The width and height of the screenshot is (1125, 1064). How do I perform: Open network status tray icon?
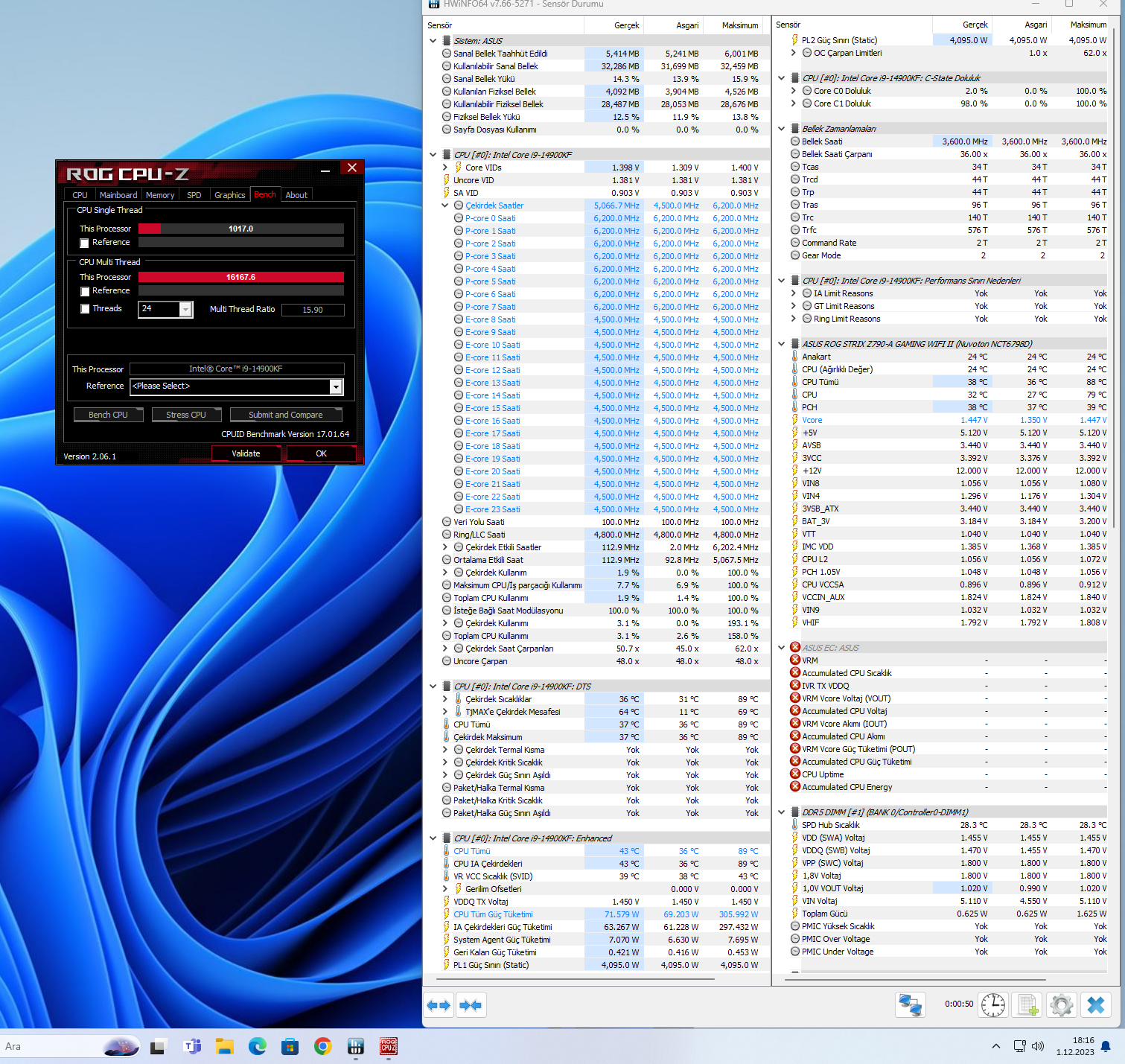pyautogui.click(x=1019, y=1046)
